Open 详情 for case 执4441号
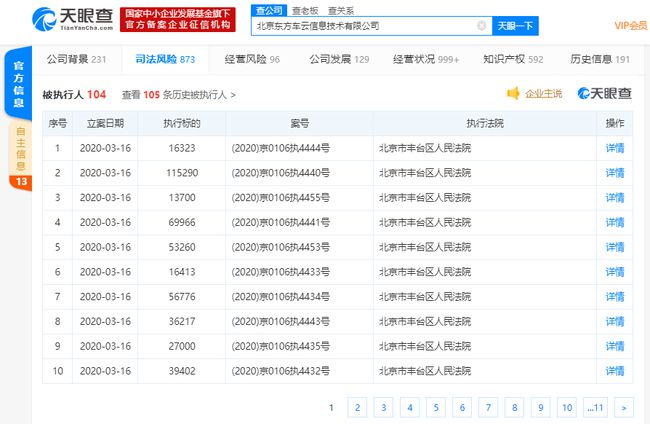Viewport: 650px width, 424px height. click(615, 223)
